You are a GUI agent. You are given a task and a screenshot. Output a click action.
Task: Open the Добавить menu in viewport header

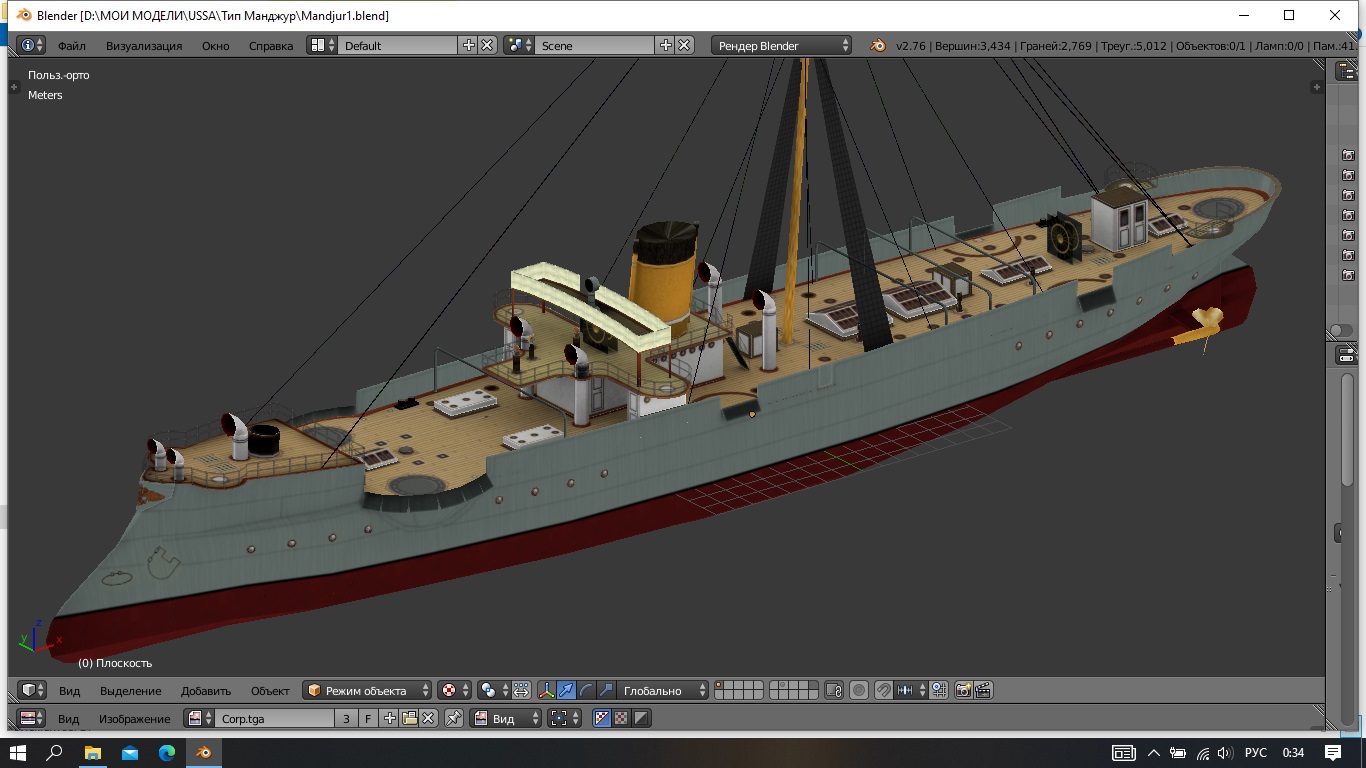tap(206, 690)
